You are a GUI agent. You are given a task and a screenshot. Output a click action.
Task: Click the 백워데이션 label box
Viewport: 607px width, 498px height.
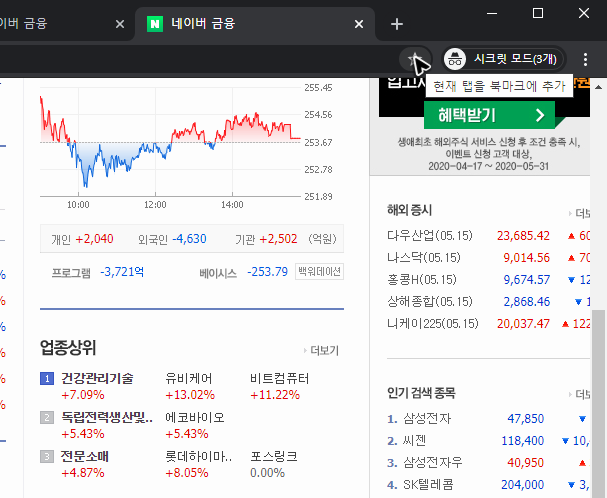coord(319,271)
